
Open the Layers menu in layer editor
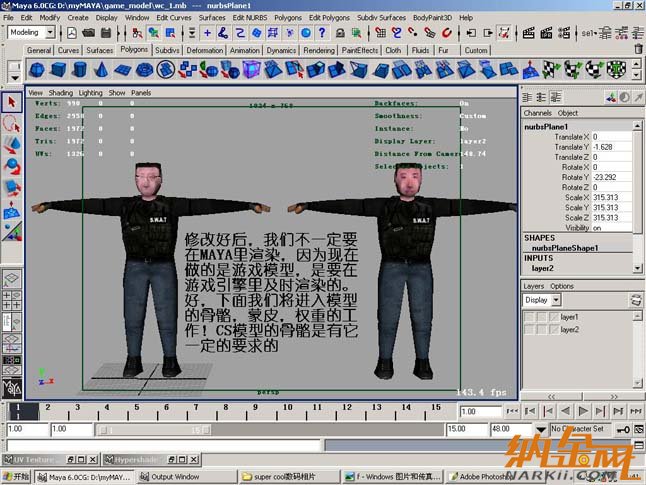pos(534,286)
